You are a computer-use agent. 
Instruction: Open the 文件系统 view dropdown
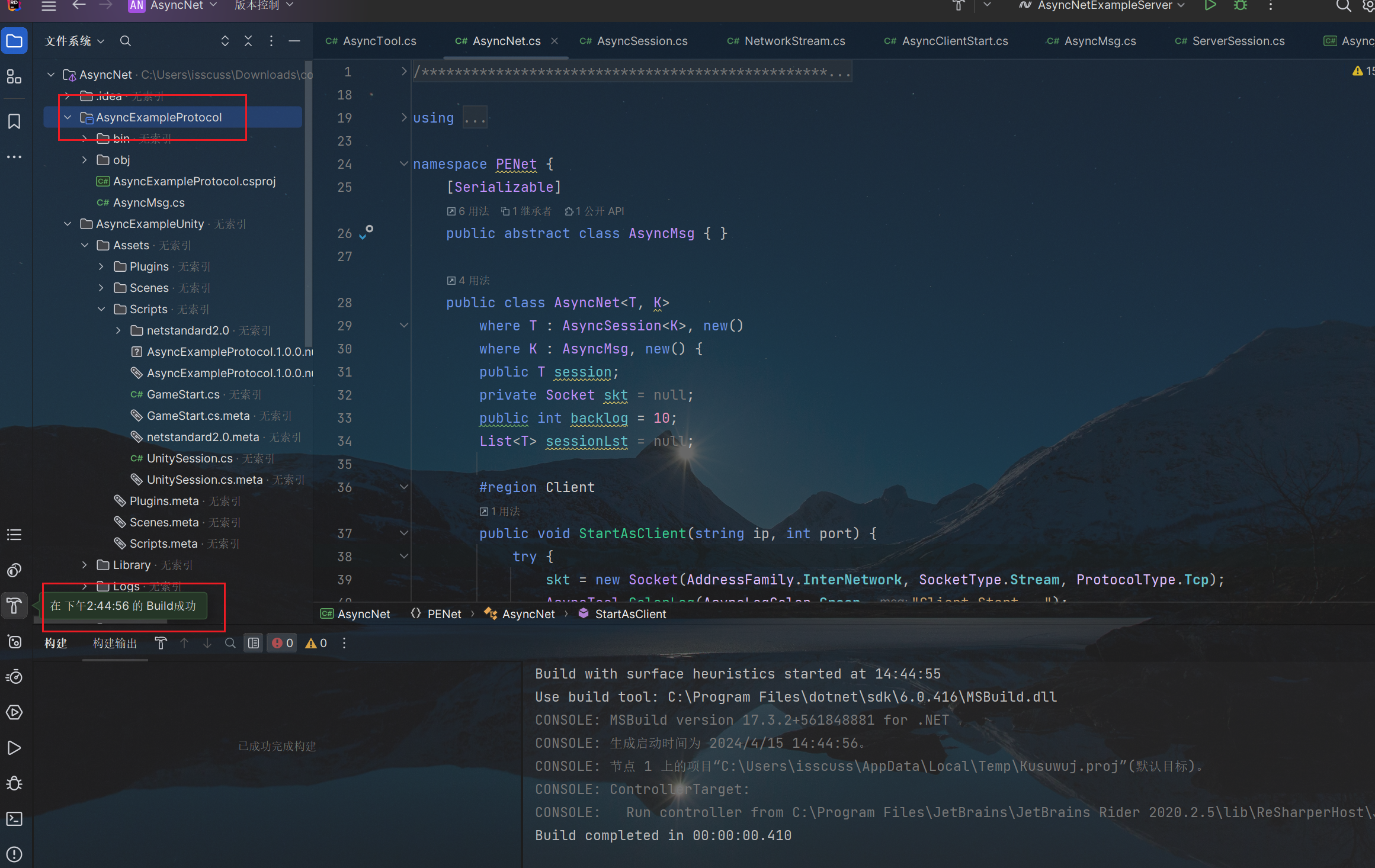pyautogui.click(x=75, y=41)
